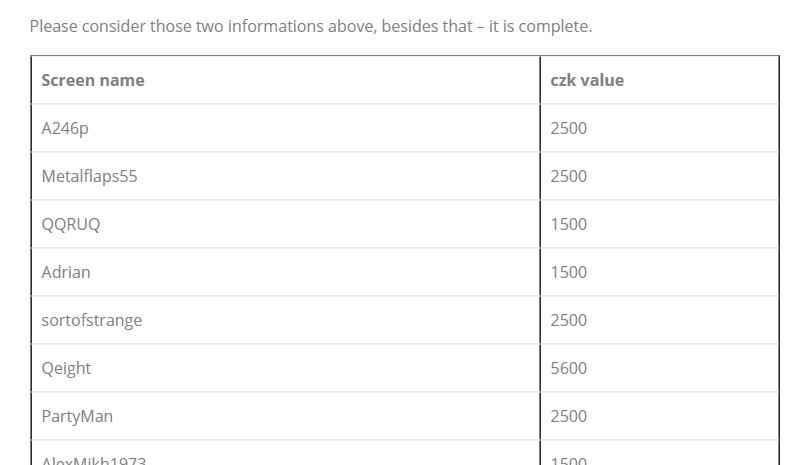Click the czk value in A246p's row
This screenshot has height=465, width=809.
(568, 128)
